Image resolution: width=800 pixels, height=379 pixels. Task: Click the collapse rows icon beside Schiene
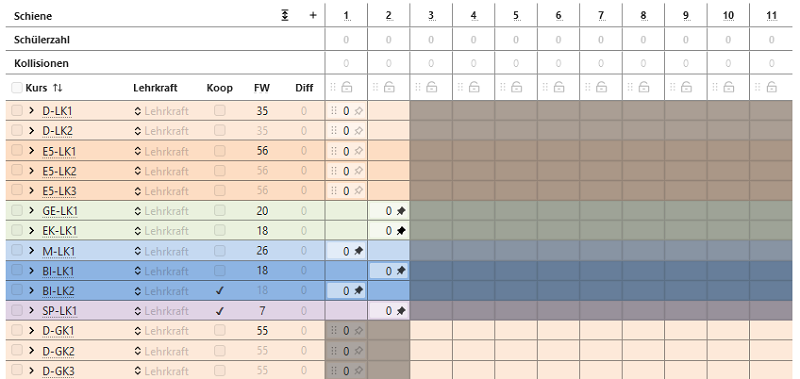(285, 16)
